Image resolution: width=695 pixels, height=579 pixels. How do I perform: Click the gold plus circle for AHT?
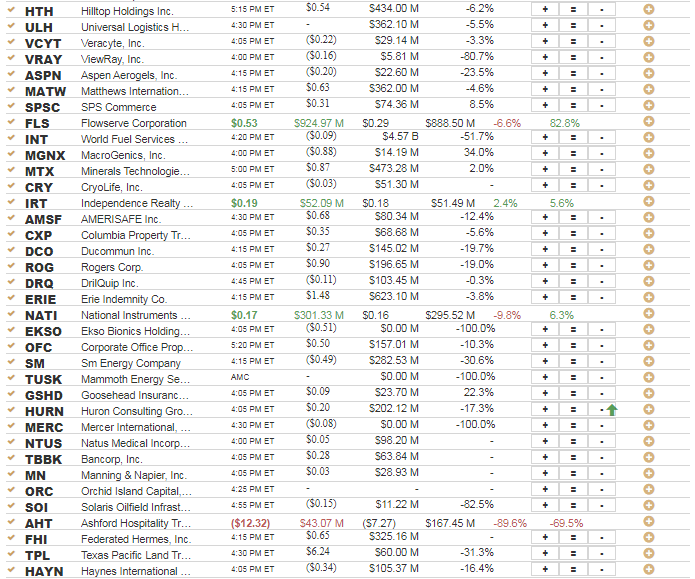coord(648,521)
